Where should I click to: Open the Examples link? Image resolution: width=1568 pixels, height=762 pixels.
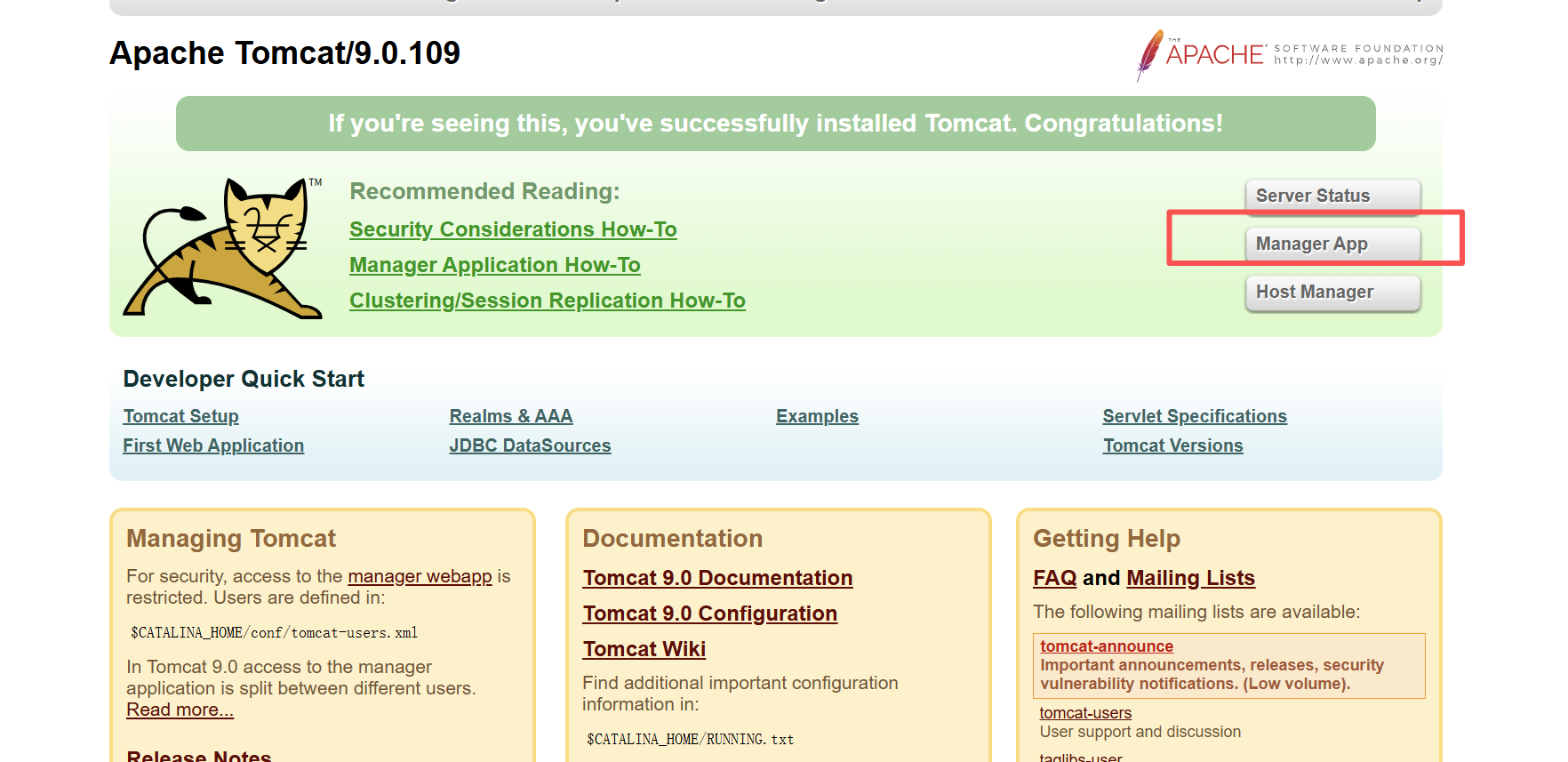click(817, 416)
